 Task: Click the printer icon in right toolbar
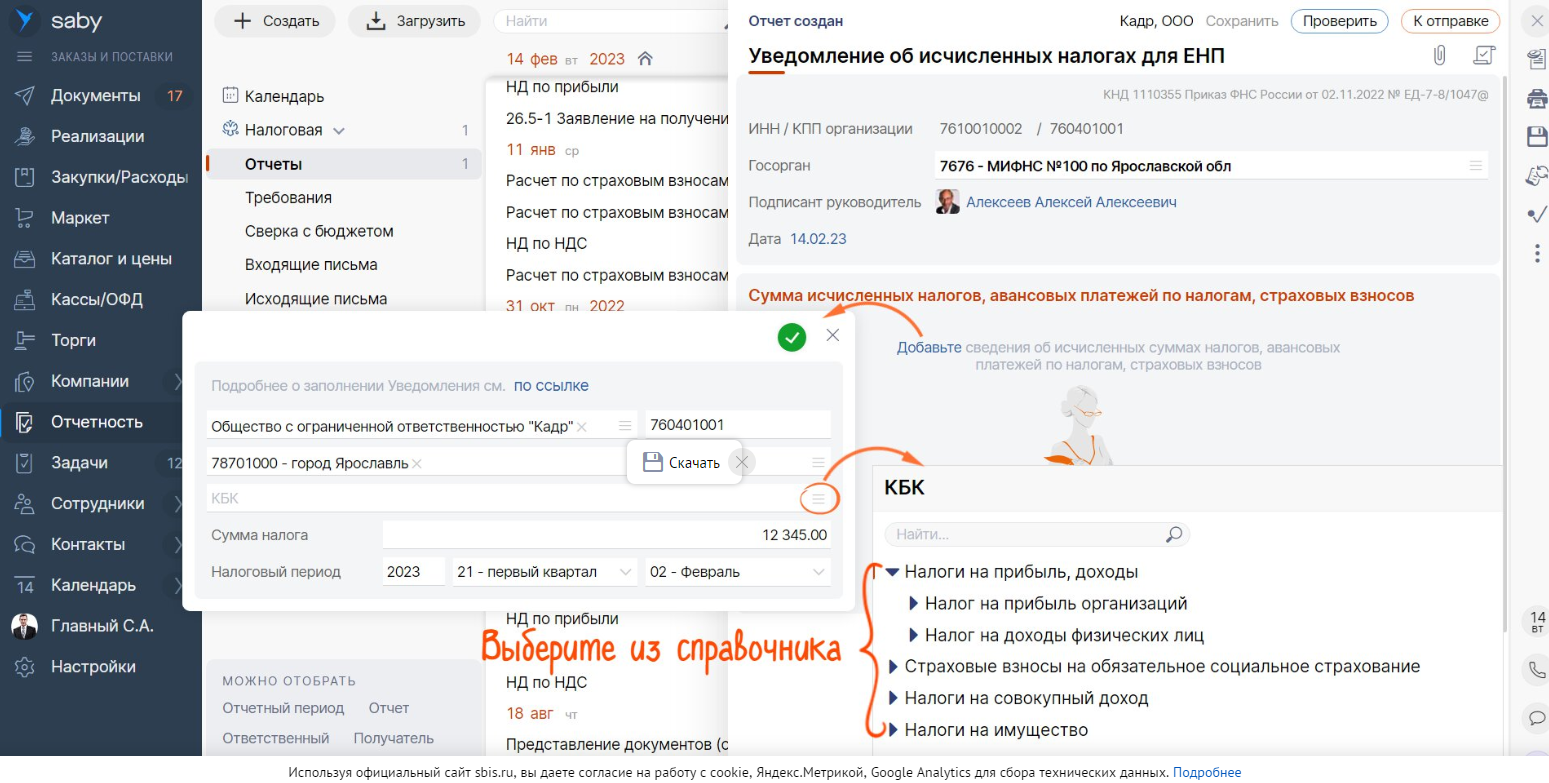1536,97
